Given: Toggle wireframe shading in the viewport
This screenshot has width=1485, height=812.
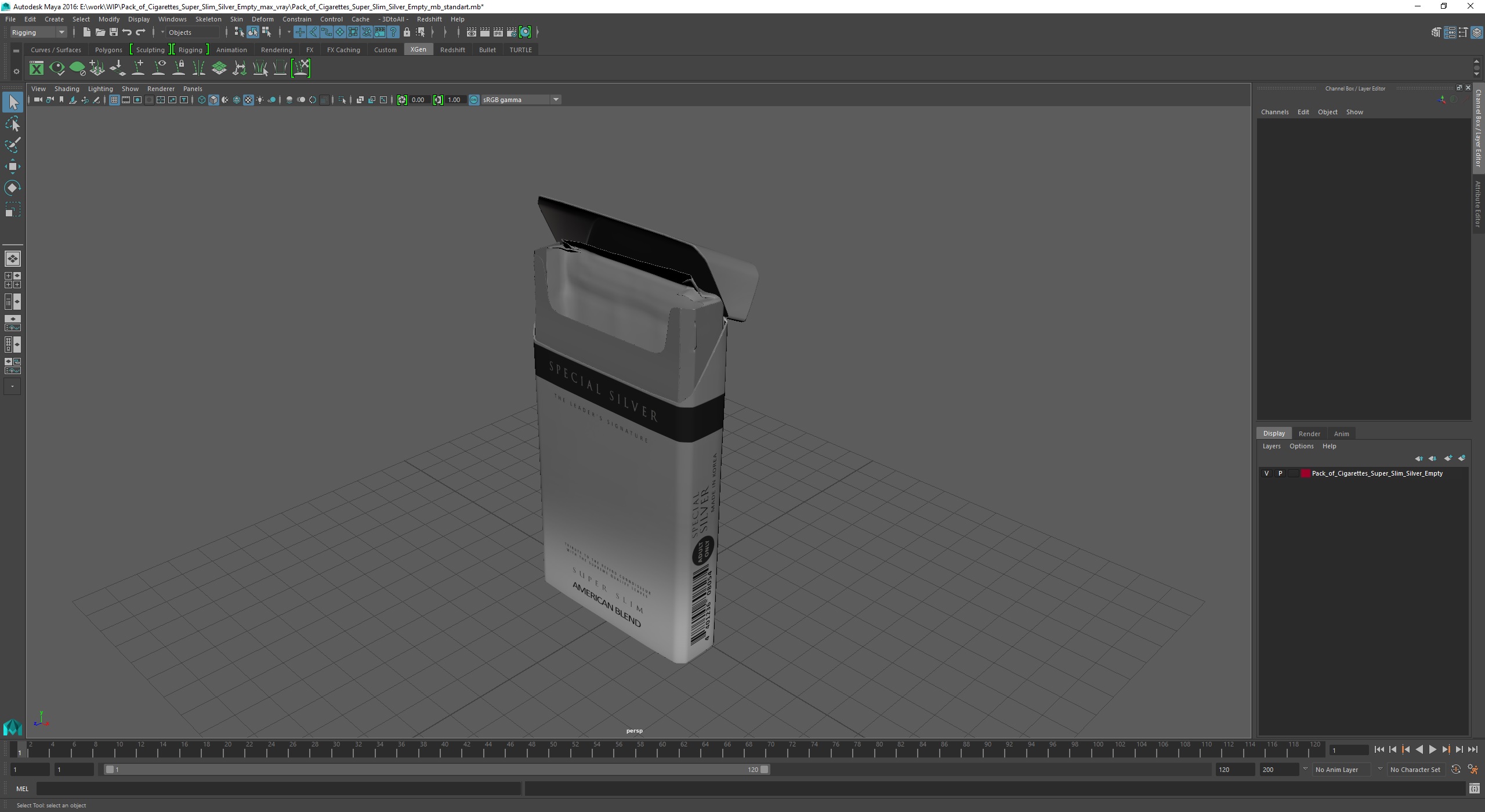Looking at the screenshot, I should pos(202,100).
